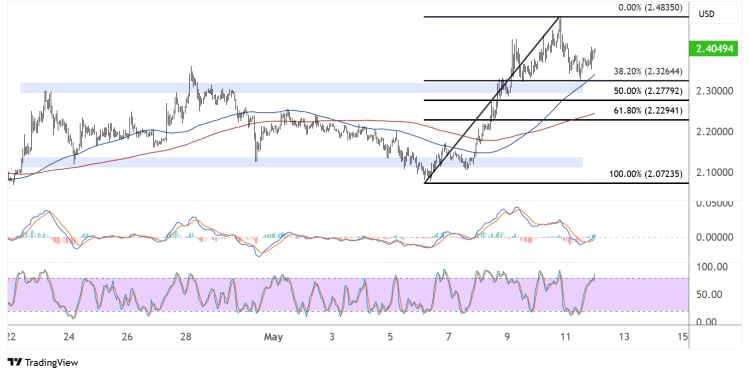Image resolution: width=749 pixels, height=375 pixels.
Task: Select the current price label 2.40494
Action: coord(714,49)
